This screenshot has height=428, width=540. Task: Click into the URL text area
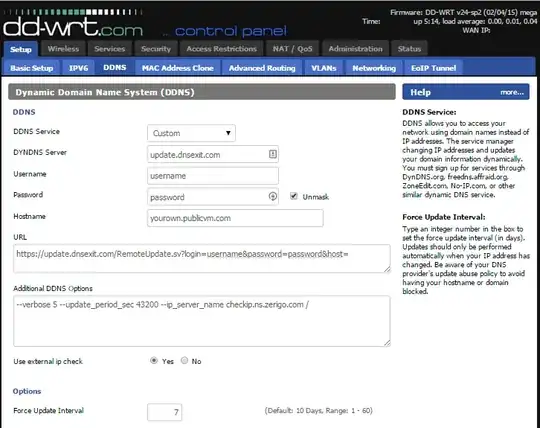click(202, 259)
